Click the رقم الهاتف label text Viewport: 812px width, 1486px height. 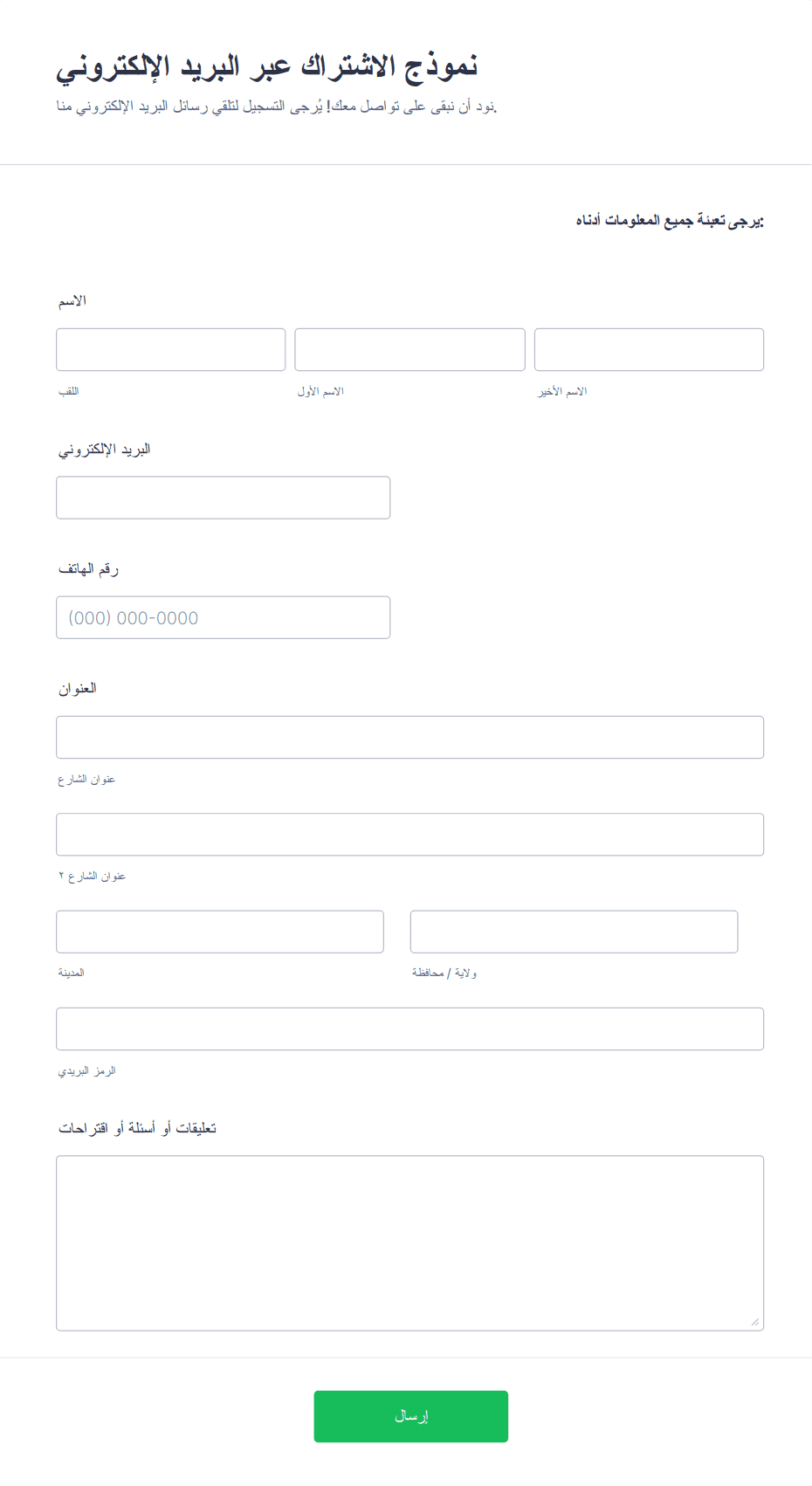click(88, 569)
